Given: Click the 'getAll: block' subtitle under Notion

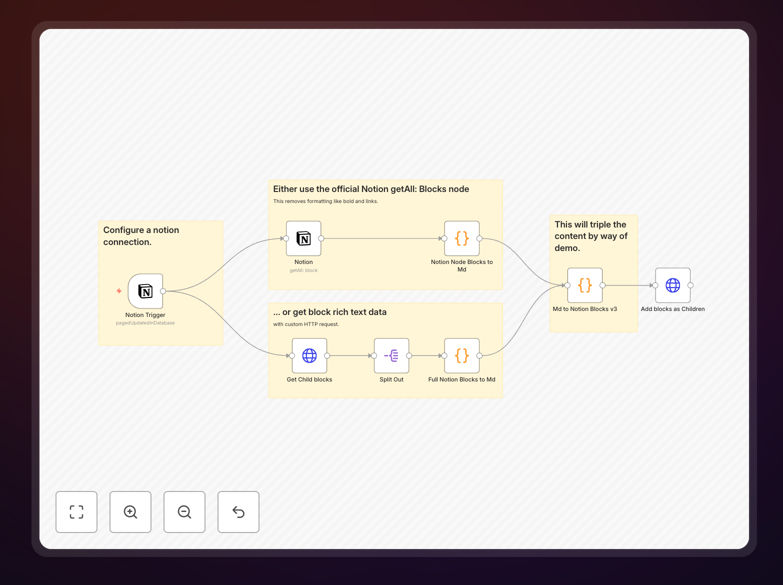Looking at the screenshot, I should [x=304, y=270].
